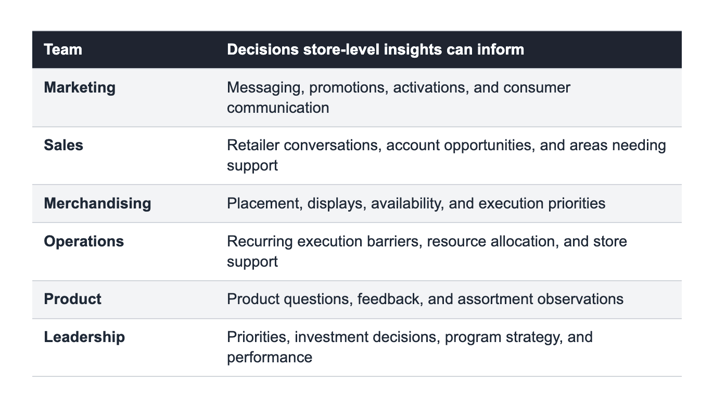Click execution priorities in Merchandising row
713x406 pixels.
click(542, 203)
